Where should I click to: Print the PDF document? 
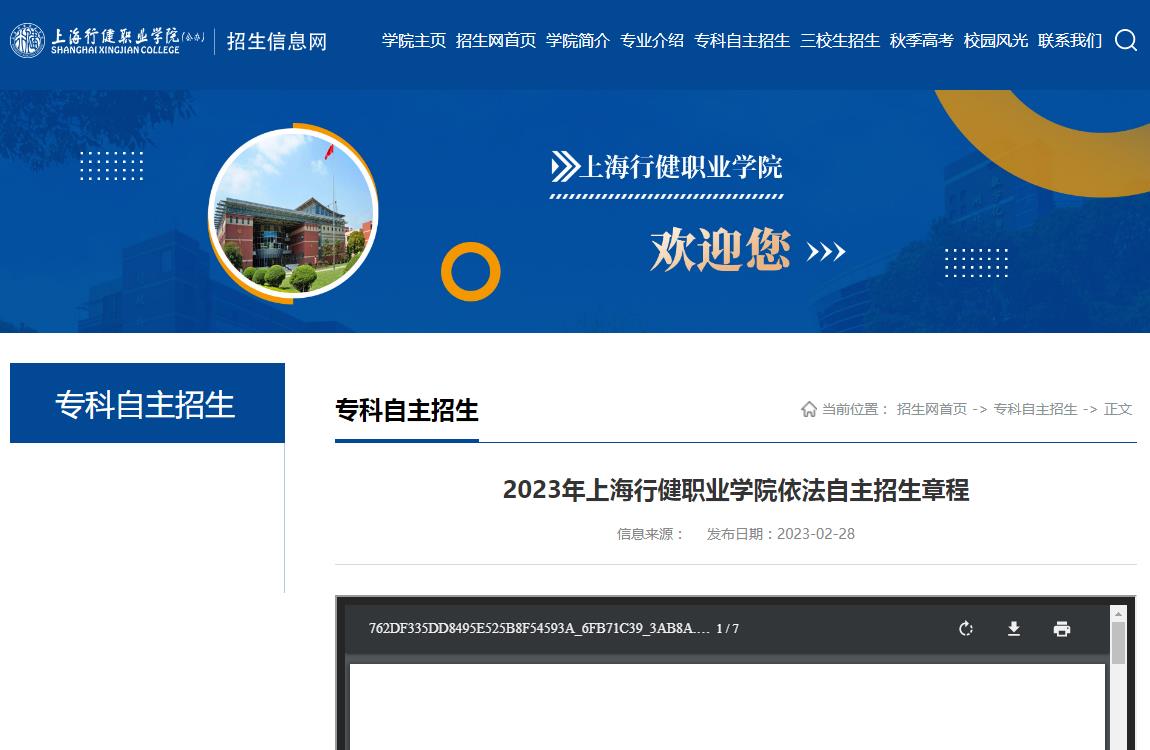pyautogui.click(x=1061, y=628)
